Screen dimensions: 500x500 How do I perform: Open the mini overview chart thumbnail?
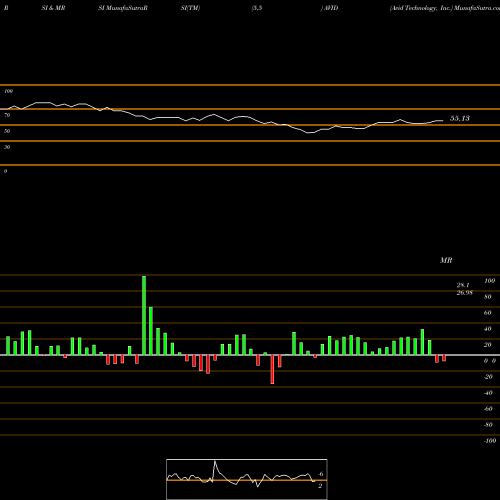[x=247, y=479]
